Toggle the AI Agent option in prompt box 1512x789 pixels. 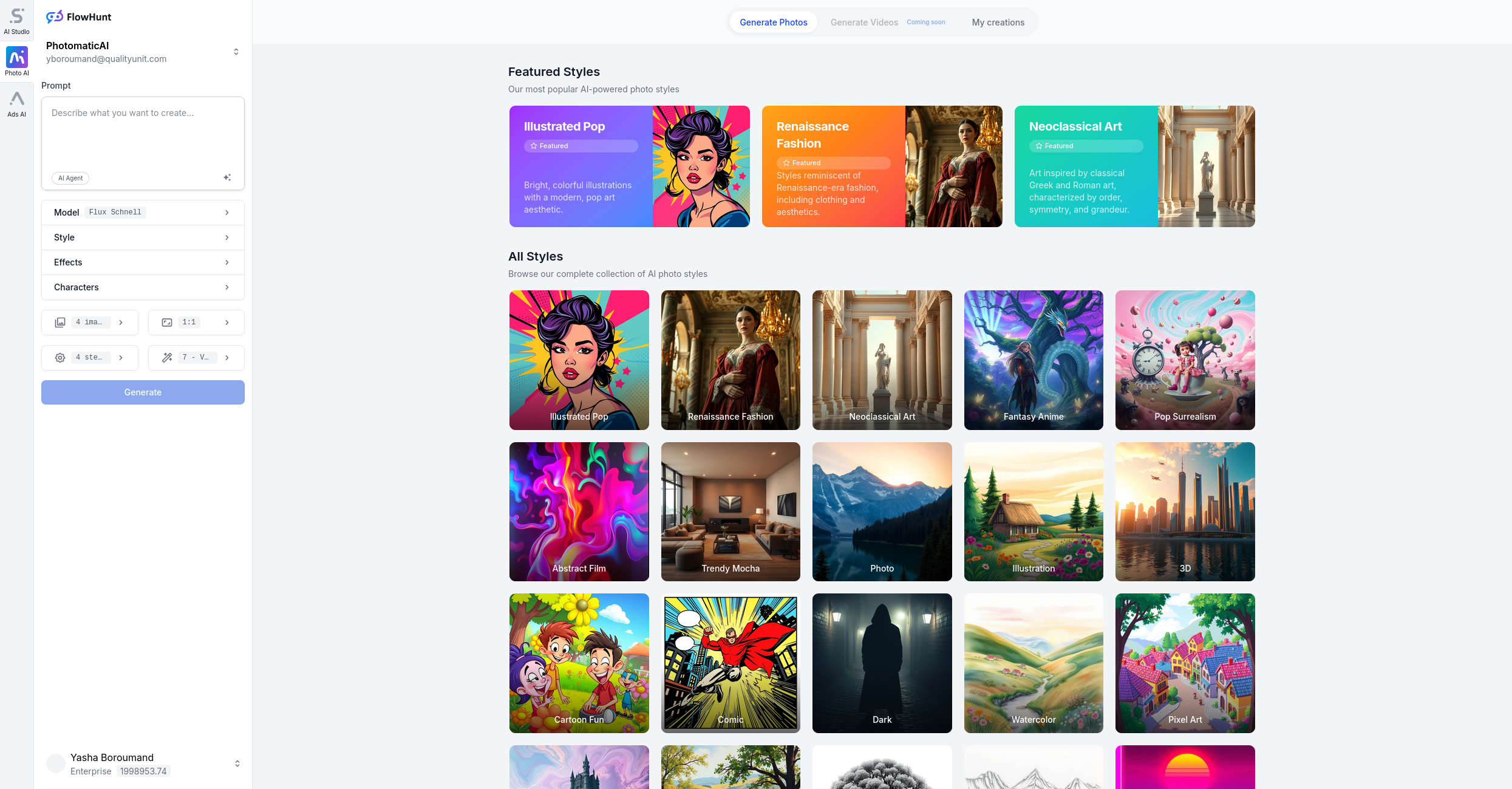click(70, 178)
